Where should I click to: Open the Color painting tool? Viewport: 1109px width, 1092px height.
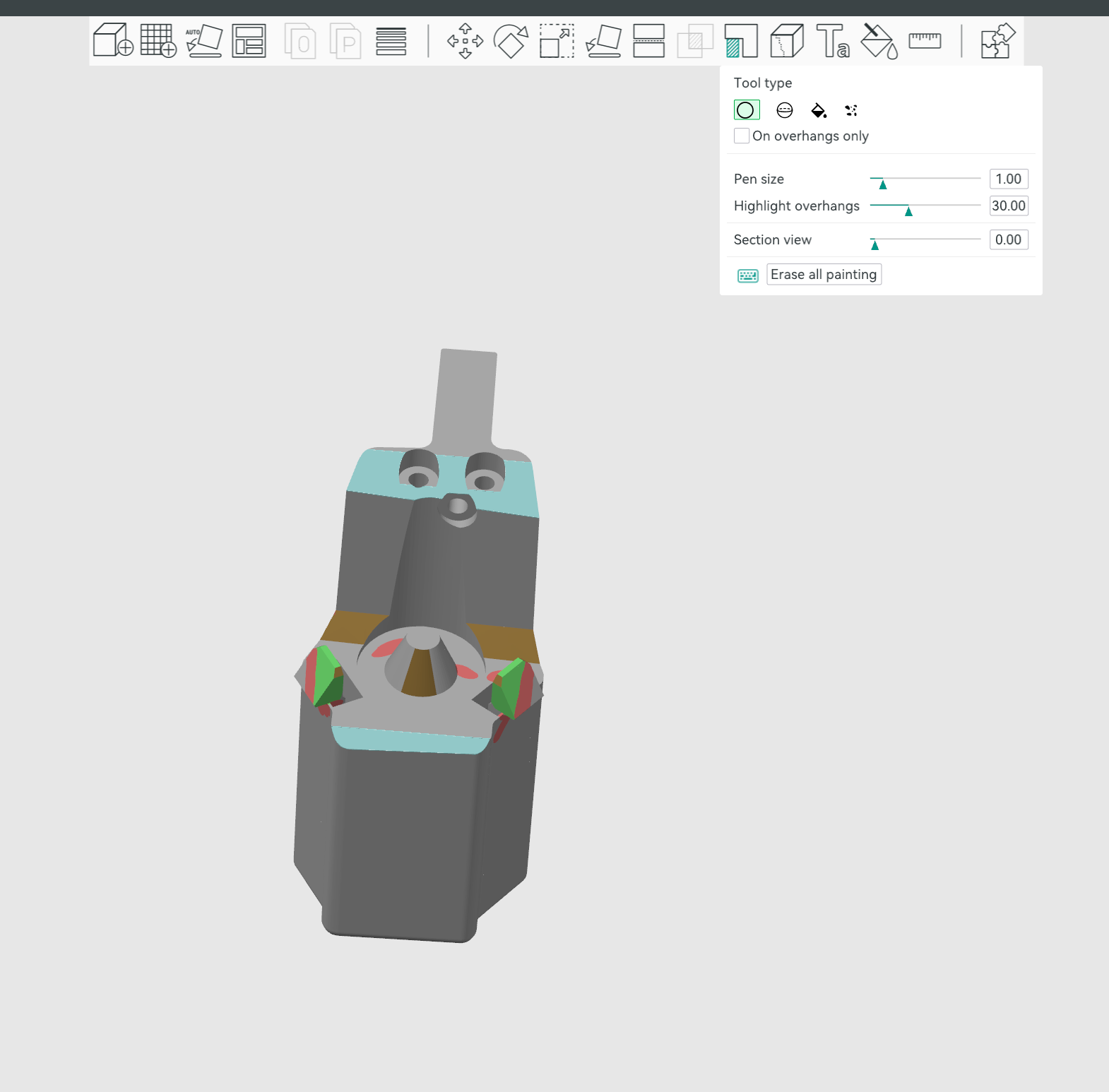pos(879,40)
